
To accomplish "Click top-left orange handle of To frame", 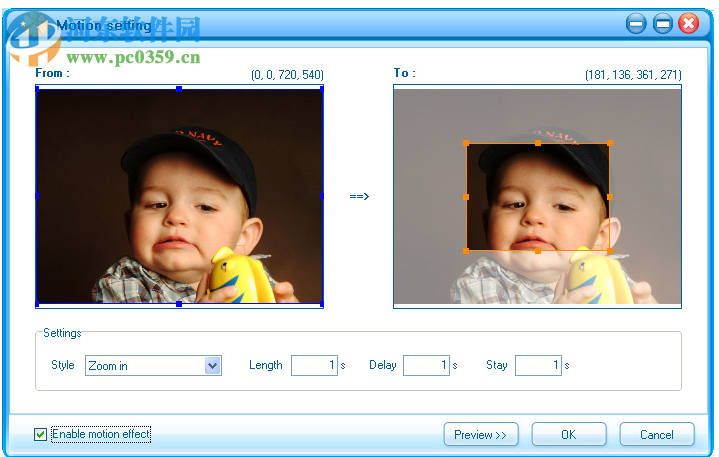I will (466, 143).
